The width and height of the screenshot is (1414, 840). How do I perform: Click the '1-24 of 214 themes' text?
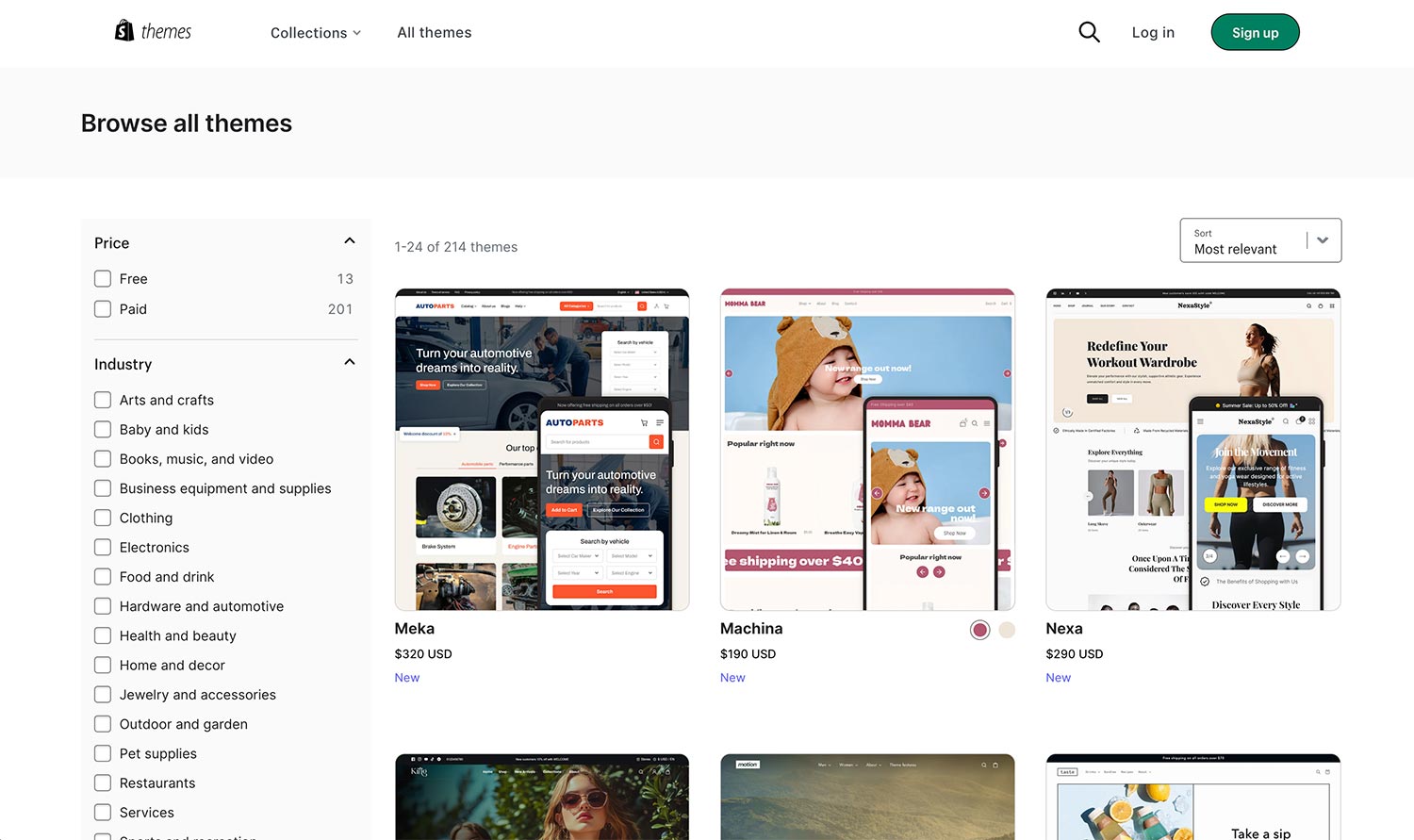456,247
